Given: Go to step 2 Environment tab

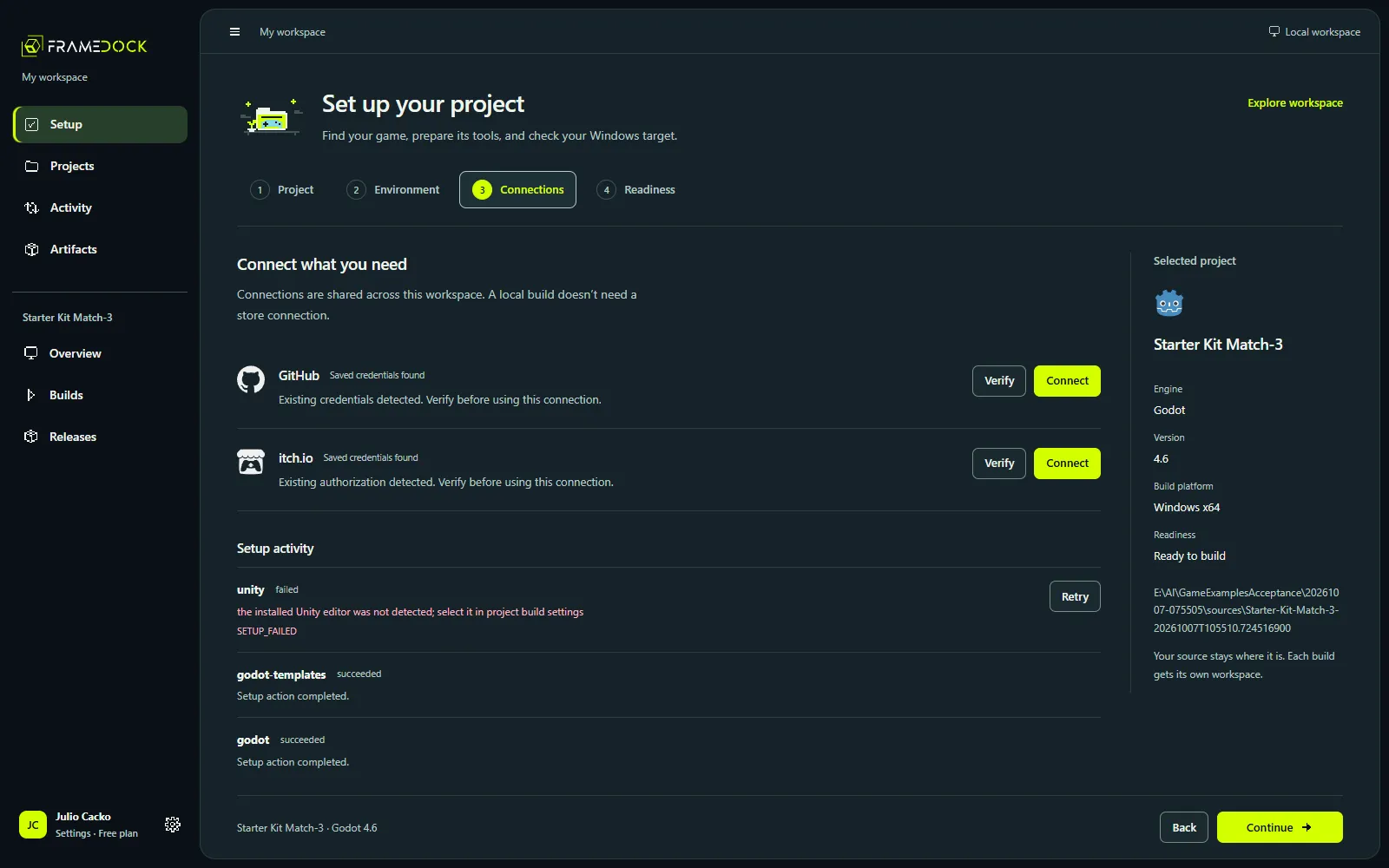Looking at the screenshot, I should [393, 190].
